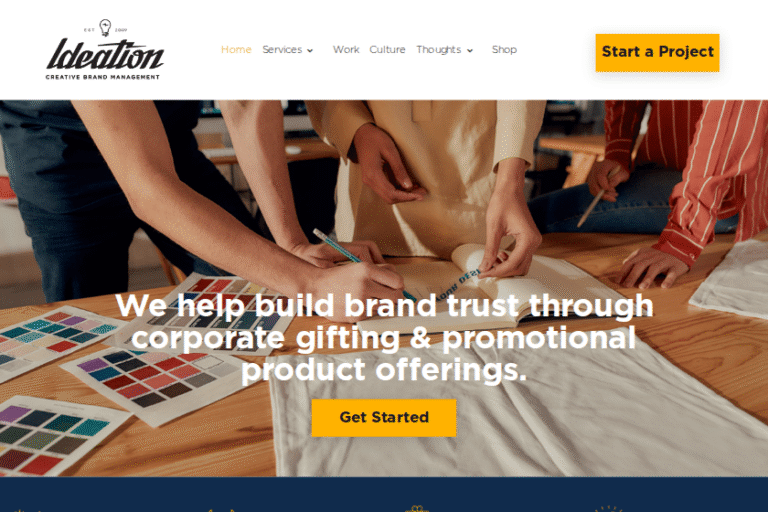
Task: Visit the Culture page link
Action: (387, 49)
